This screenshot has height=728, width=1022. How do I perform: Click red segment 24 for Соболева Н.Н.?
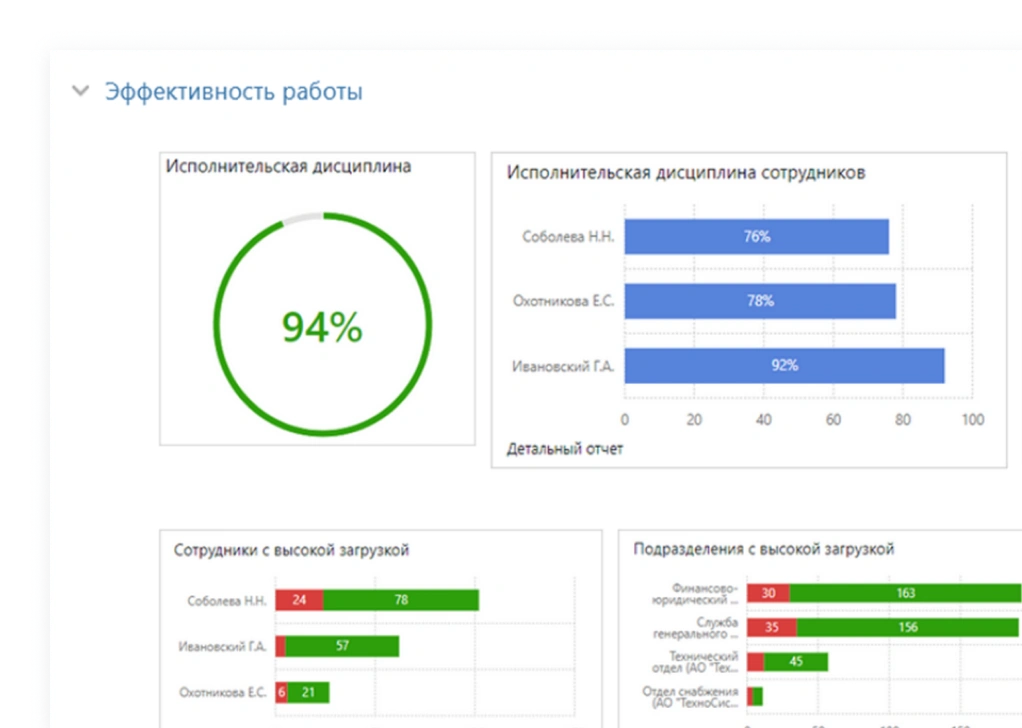tap(299, 600)
